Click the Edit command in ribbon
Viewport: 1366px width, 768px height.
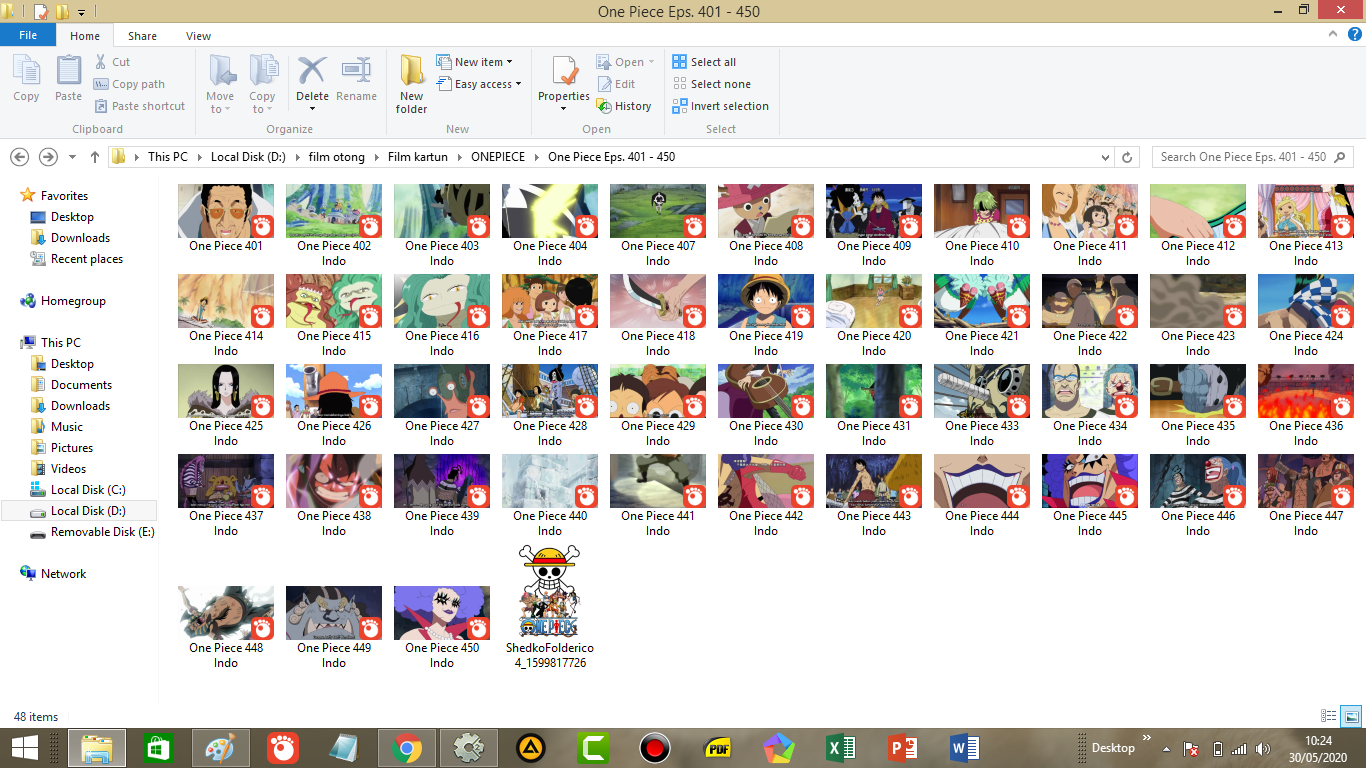click(616, 84)
